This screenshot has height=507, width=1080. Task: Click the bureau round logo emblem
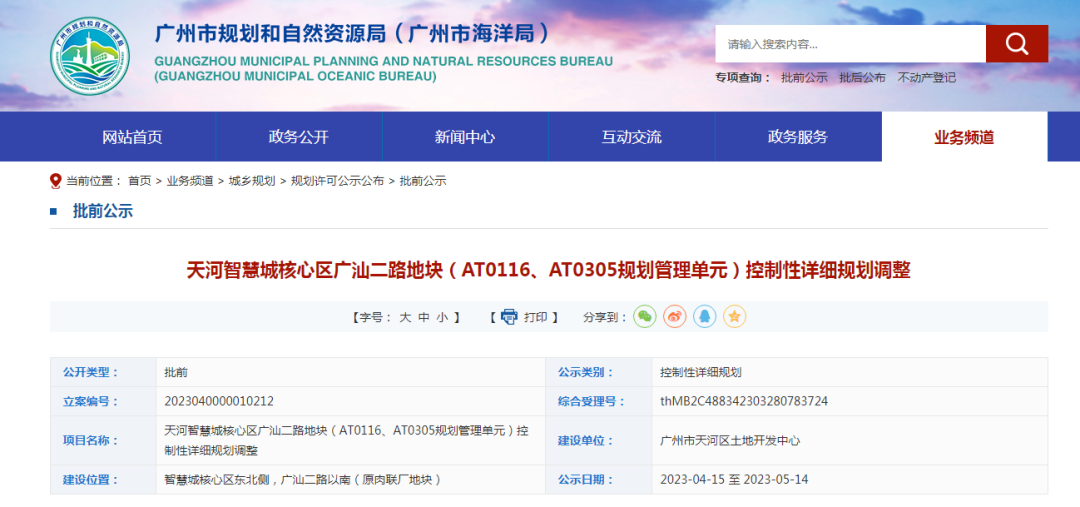point(90,56)
